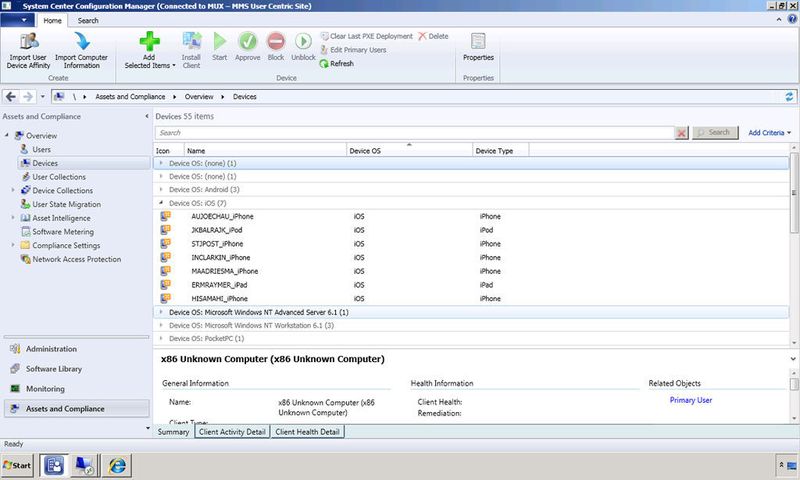Click Overview in the breadcrumb path
The height and width of the screenshot is (480, 800).
(199, 96)
